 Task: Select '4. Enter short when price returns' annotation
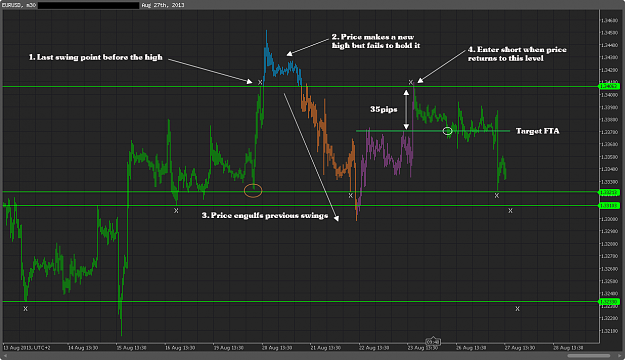tap(517, 54)
